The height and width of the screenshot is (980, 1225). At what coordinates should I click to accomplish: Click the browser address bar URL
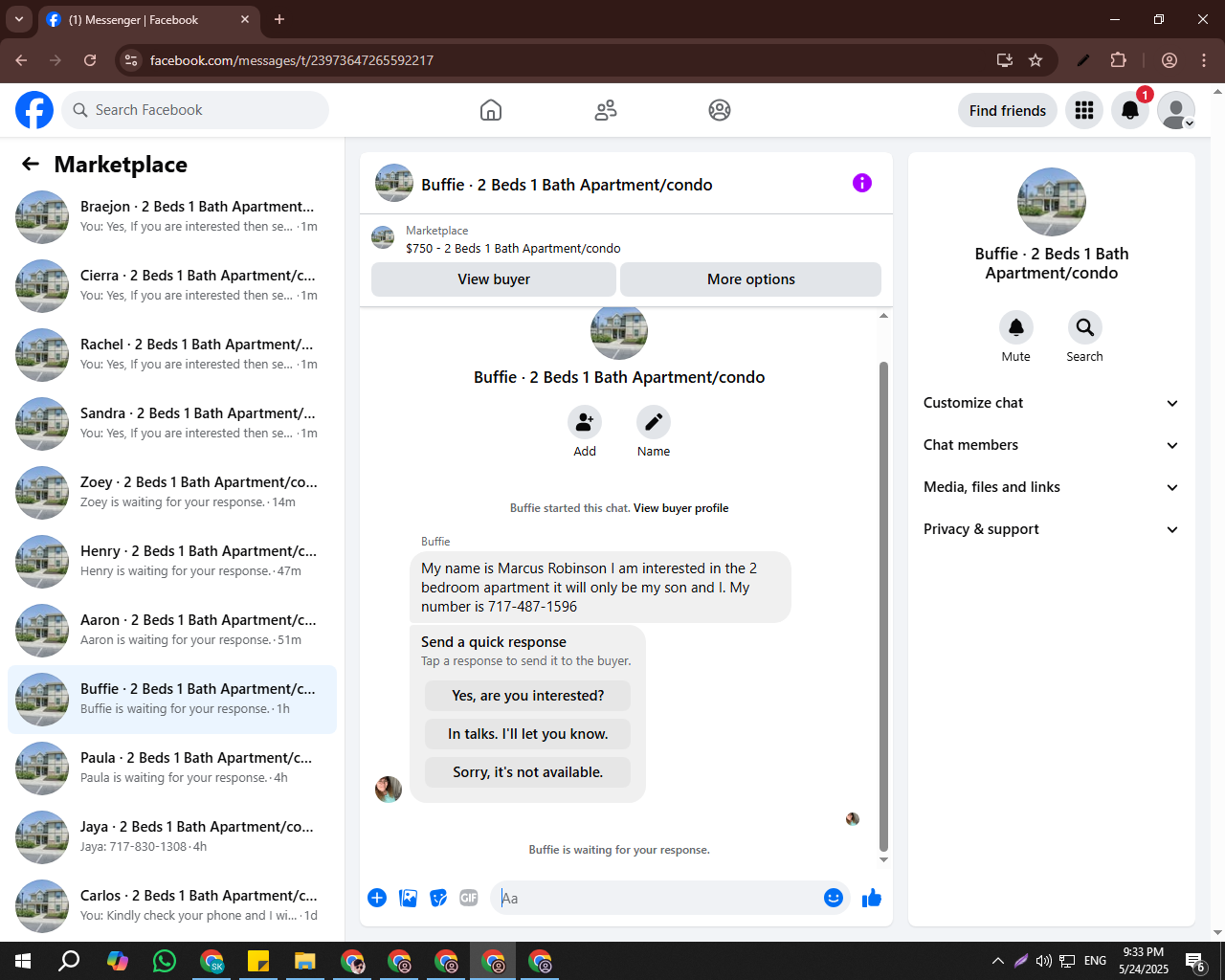click(292, 60)
